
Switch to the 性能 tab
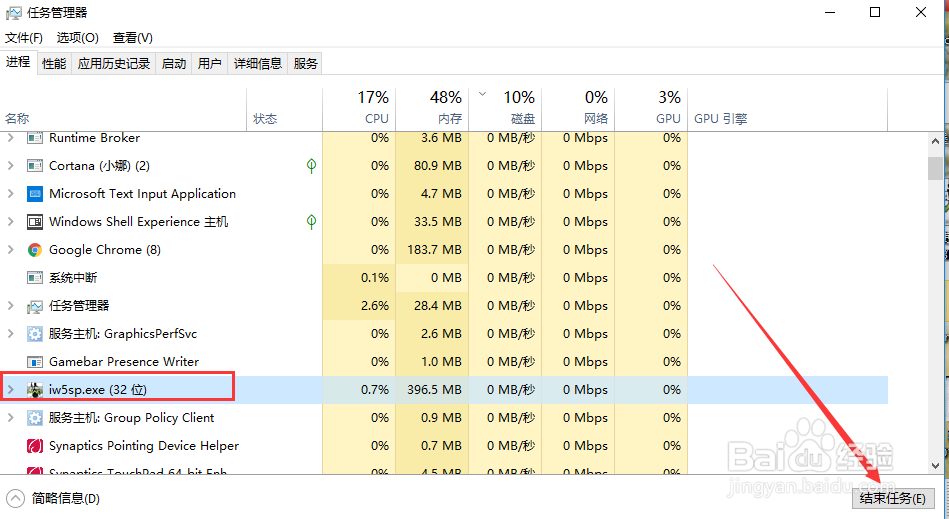pyautogui.click(x=54, y=63)
